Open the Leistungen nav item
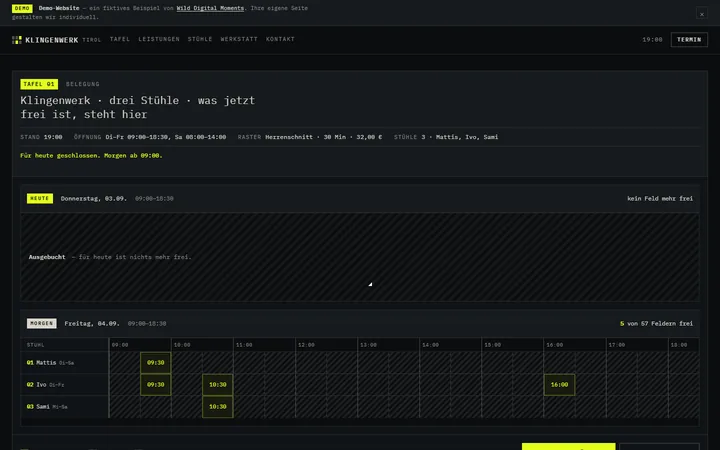The height and width of the screenshot is (450, 720). click(x=159, y=39)
